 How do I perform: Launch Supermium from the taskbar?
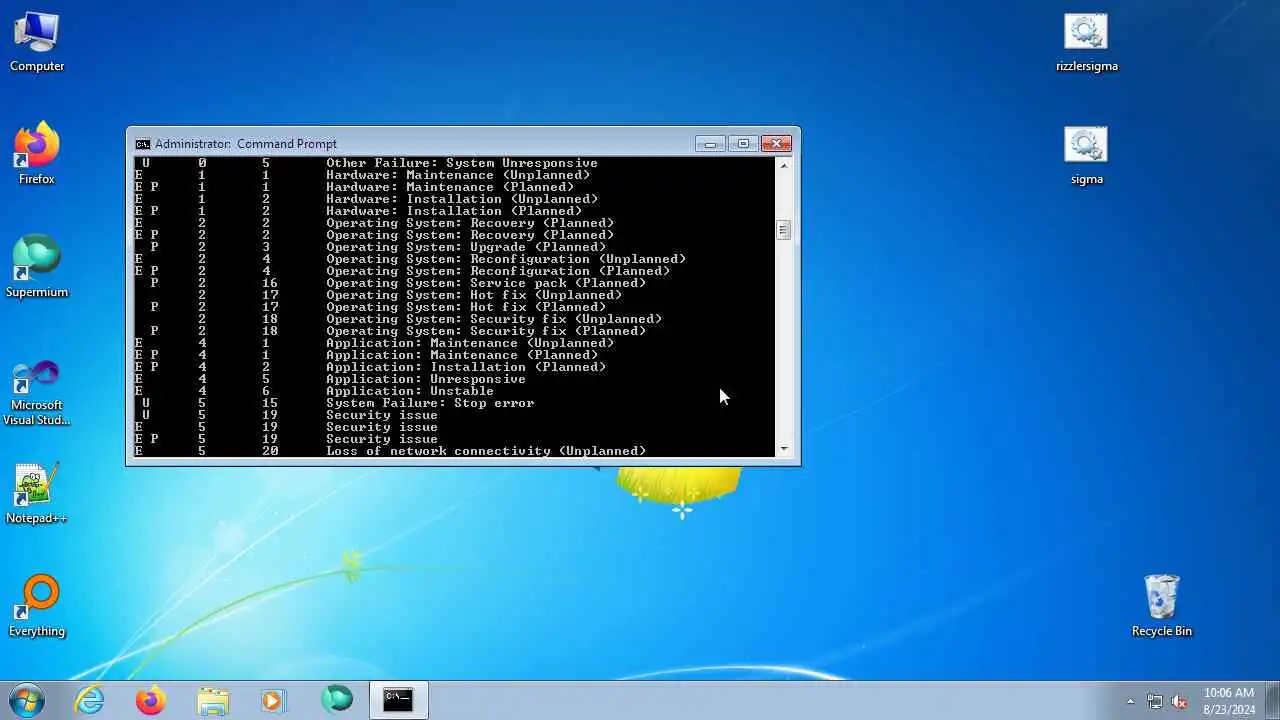337,701
